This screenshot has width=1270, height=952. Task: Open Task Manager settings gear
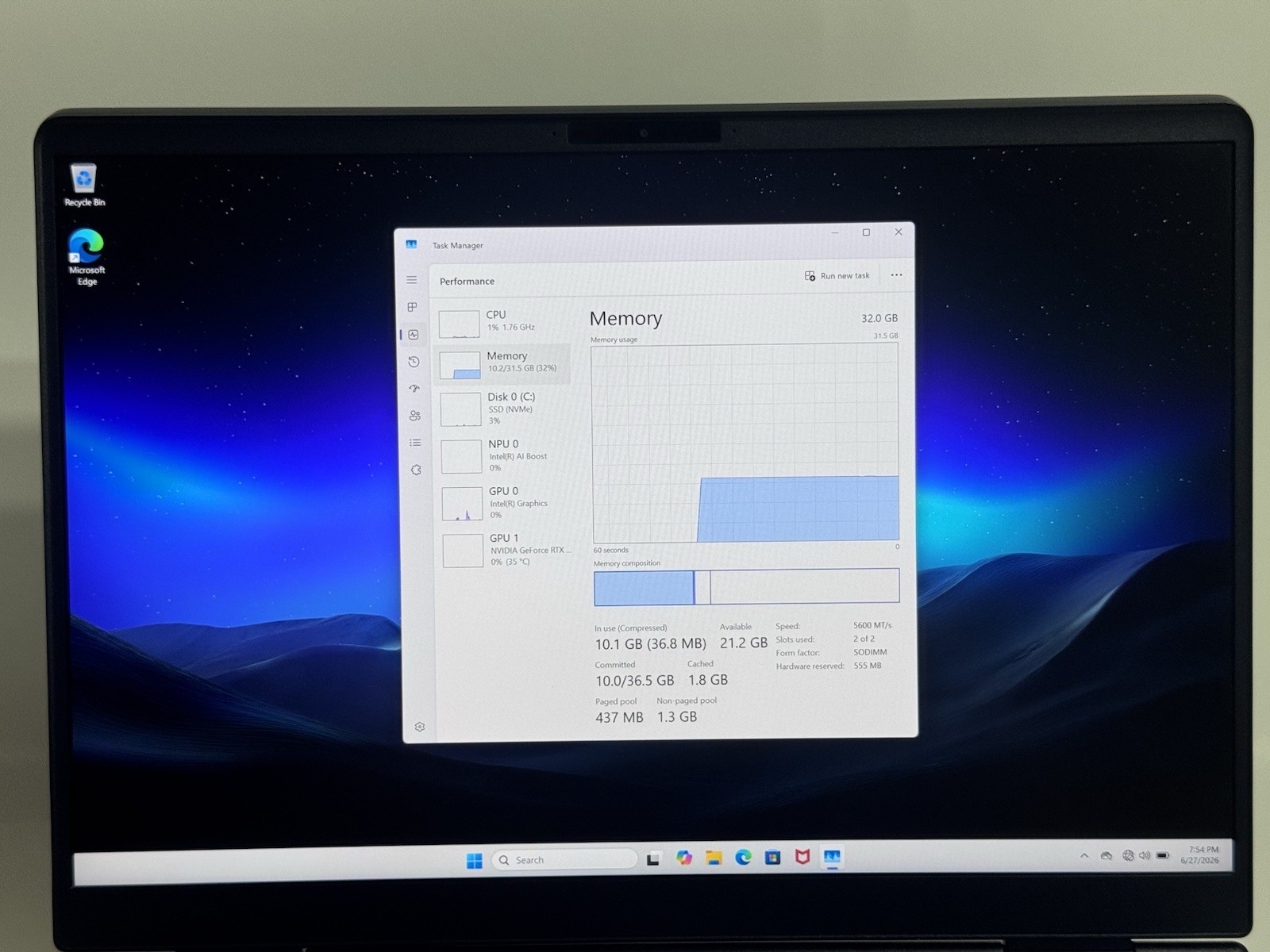click(420, 727)
